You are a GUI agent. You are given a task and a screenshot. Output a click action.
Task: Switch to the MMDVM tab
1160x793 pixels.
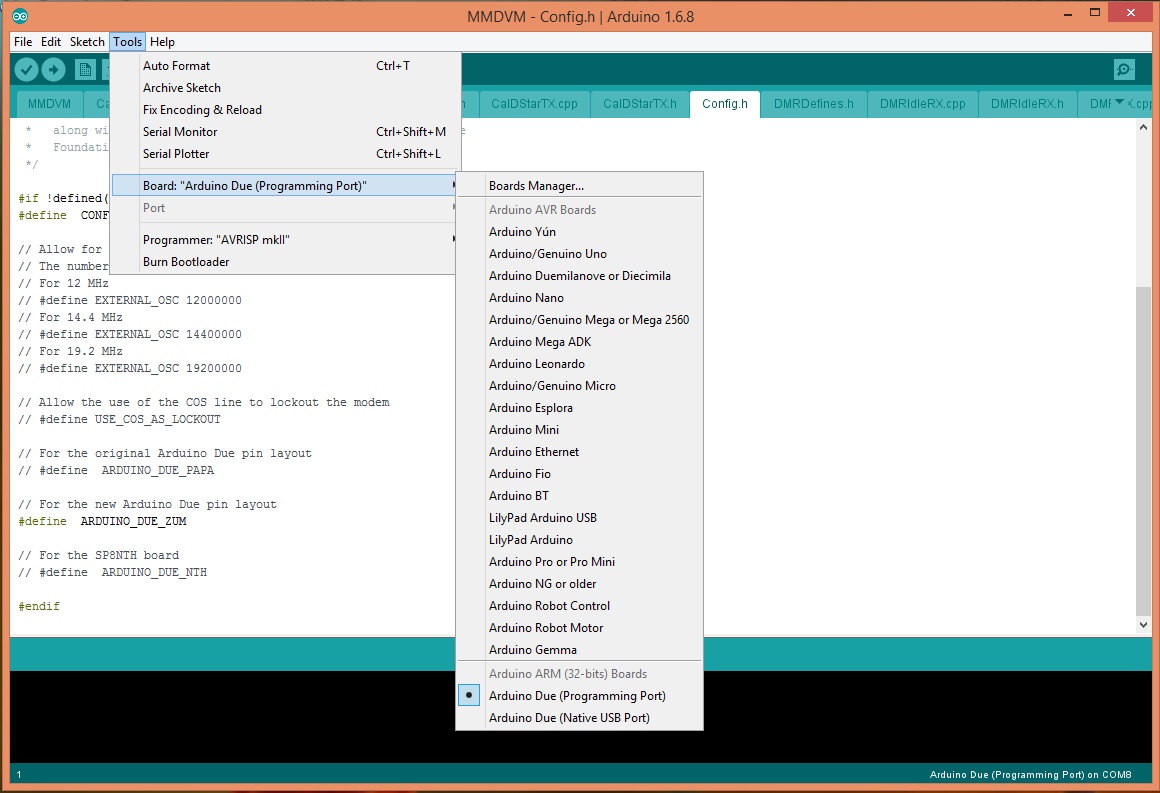pyautogui.click(x=50, y=104)
